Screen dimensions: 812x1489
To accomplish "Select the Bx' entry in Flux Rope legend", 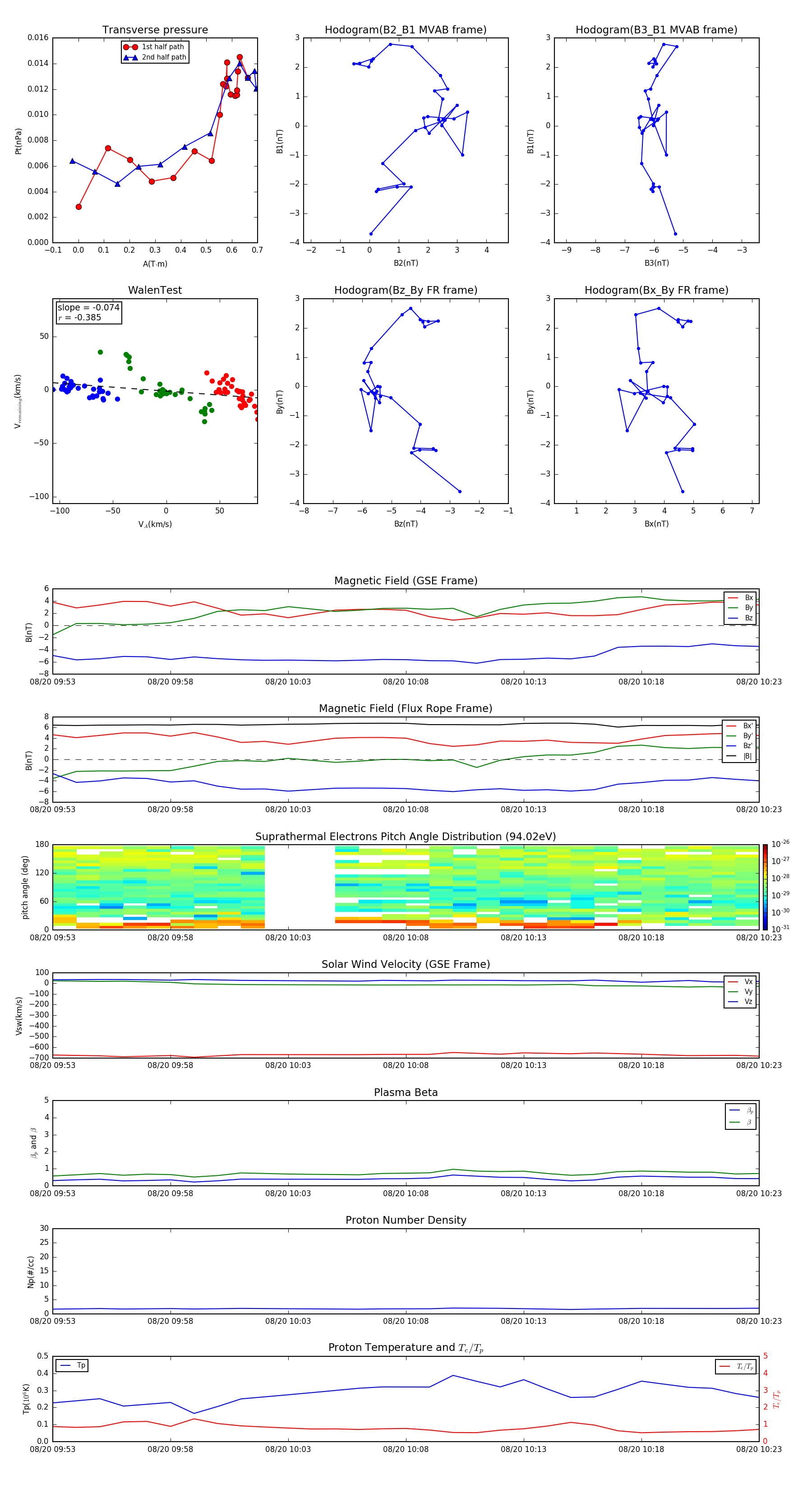I will 740,726.
